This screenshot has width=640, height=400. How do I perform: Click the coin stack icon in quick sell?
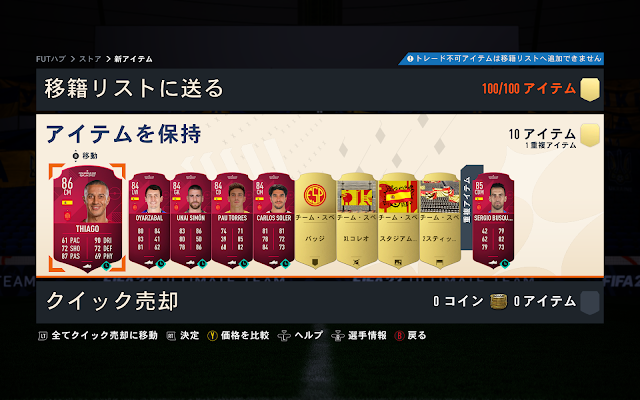[498, 302]
